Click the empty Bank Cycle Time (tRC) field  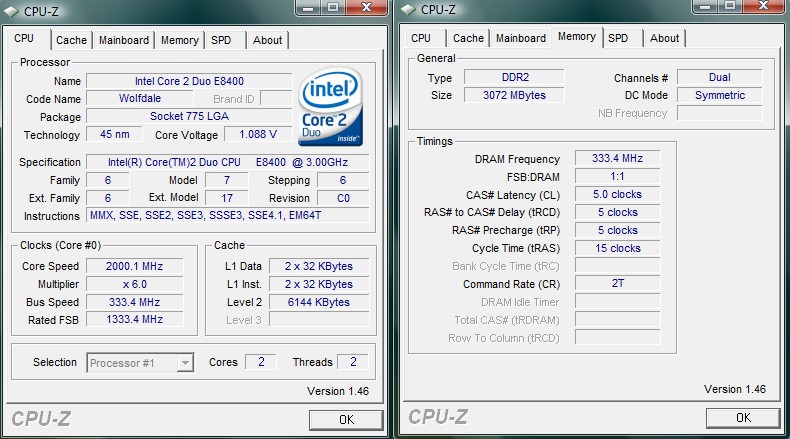[x=618, y=266]
